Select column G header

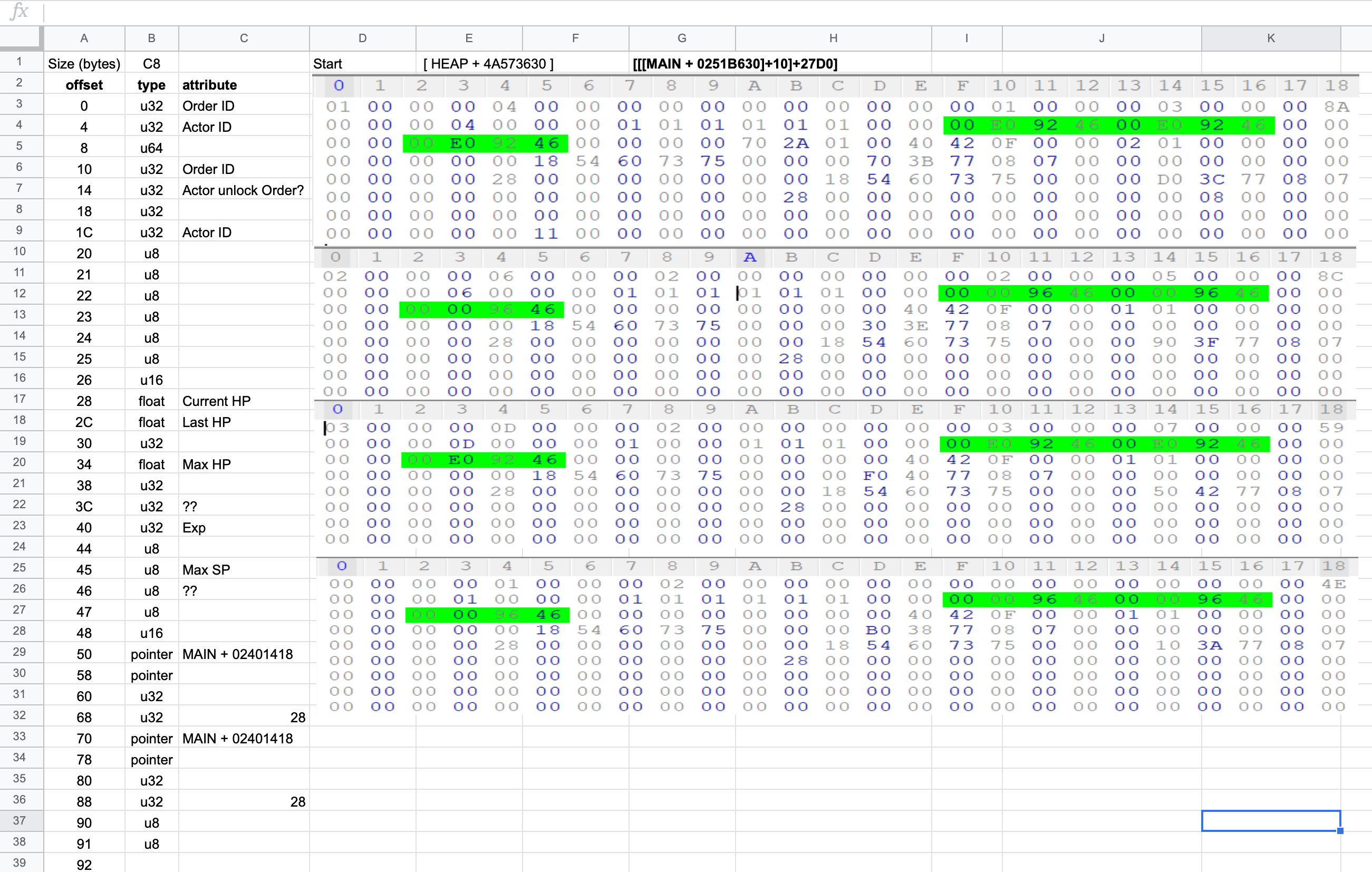pos(682,38)
